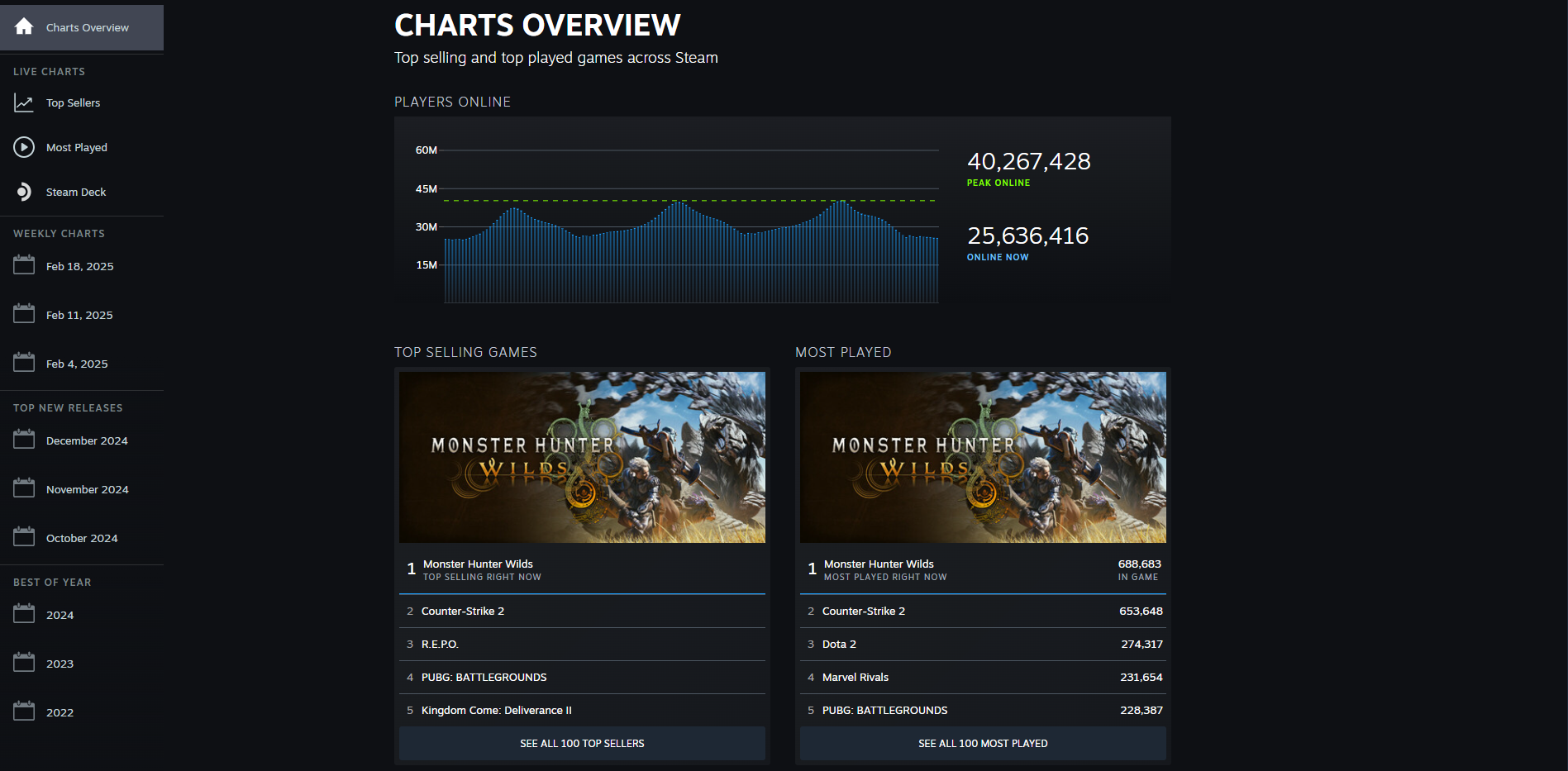Click the calendar icon beside 2022 best of year
The image size is (1568, 771).
point(24,712)
